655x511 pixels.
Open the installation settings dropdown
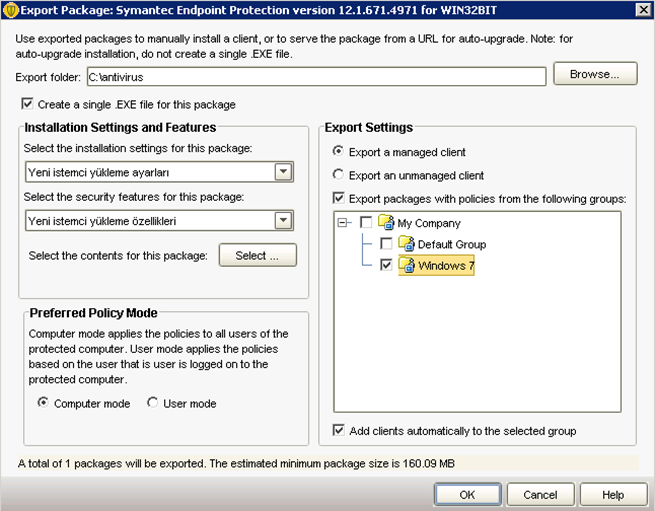pyautogui.click(x=283, y=171)
